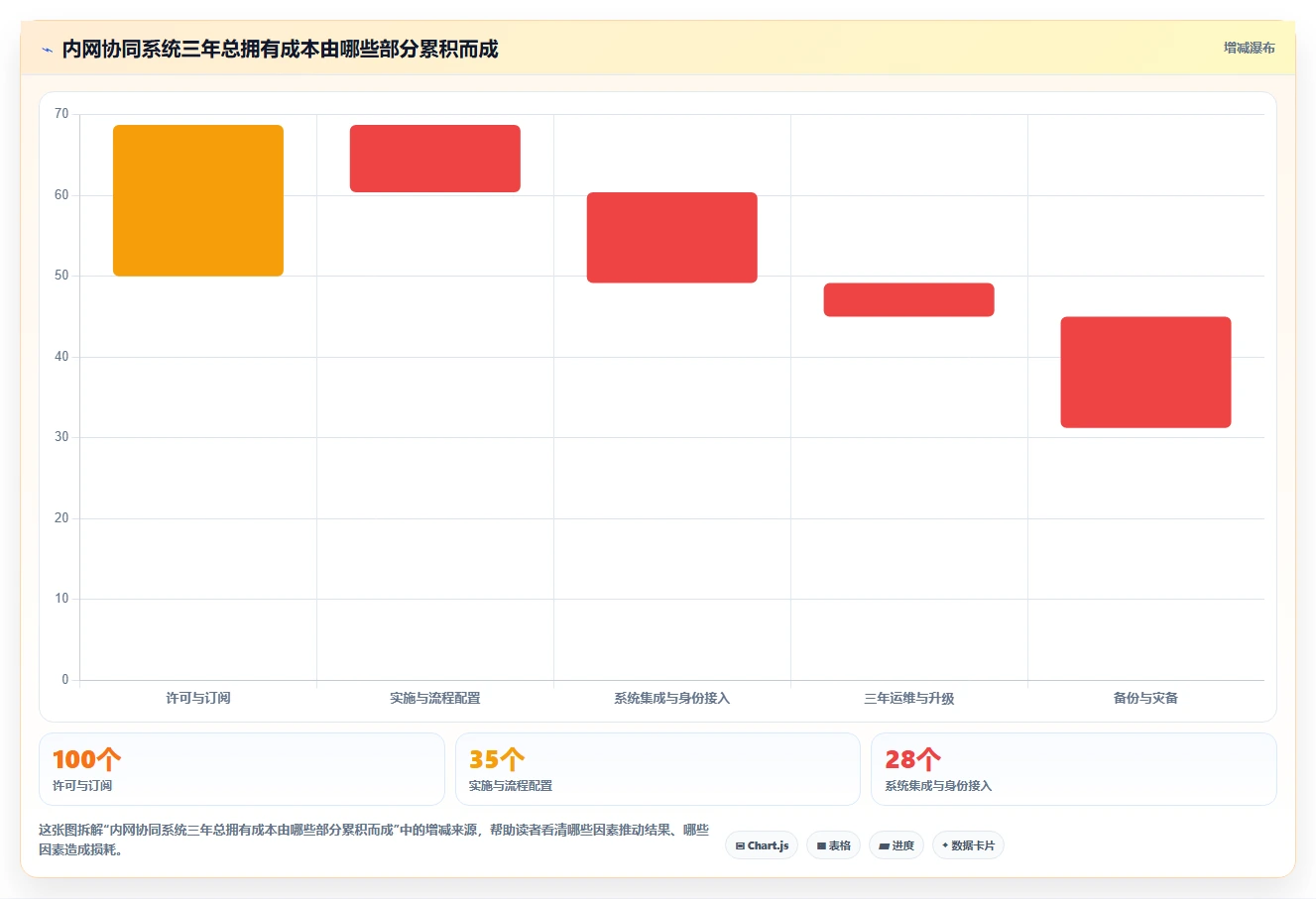Click the y-axis value 10
The width and height of the screenshot is (1316, 899).
[x=61, y=599]
